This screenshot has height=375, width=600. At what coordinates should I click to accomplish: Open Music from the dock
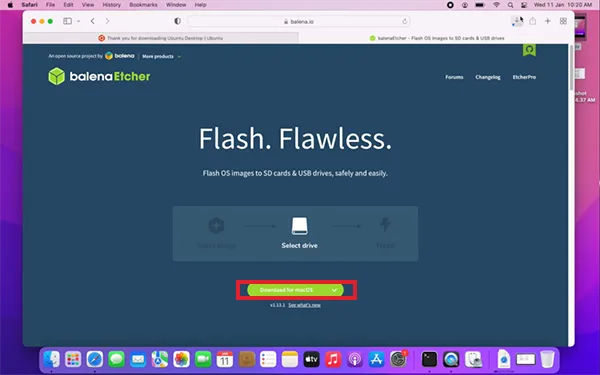pyautogui.click(x=333, y=359)
